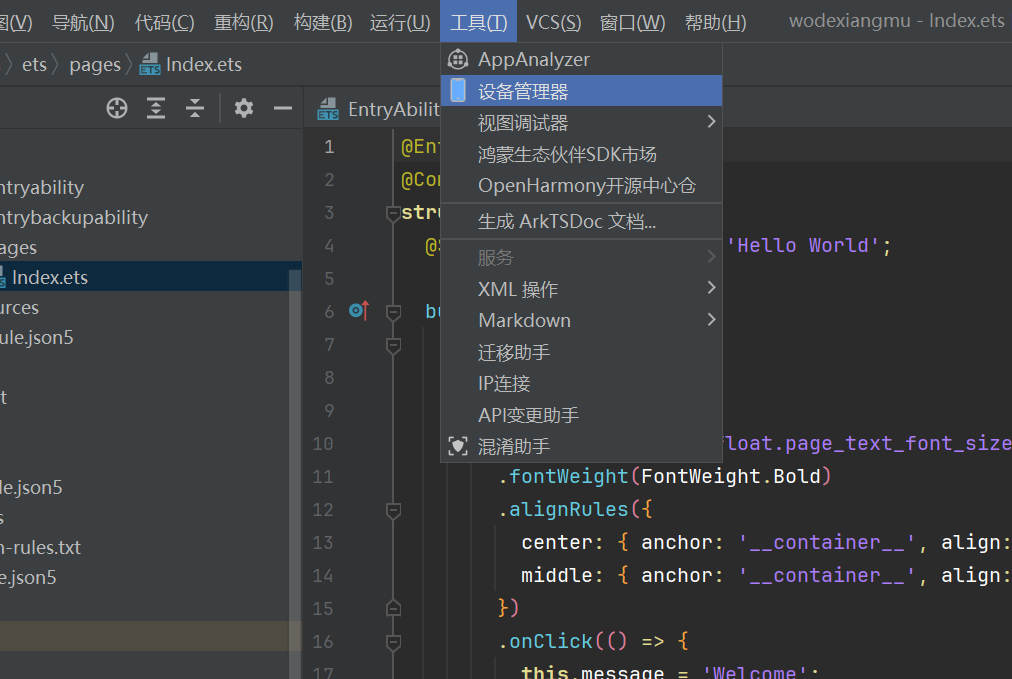Open the 运行(U) menu
Viewport: 1012px width, 679px height.
pos(400,23)
